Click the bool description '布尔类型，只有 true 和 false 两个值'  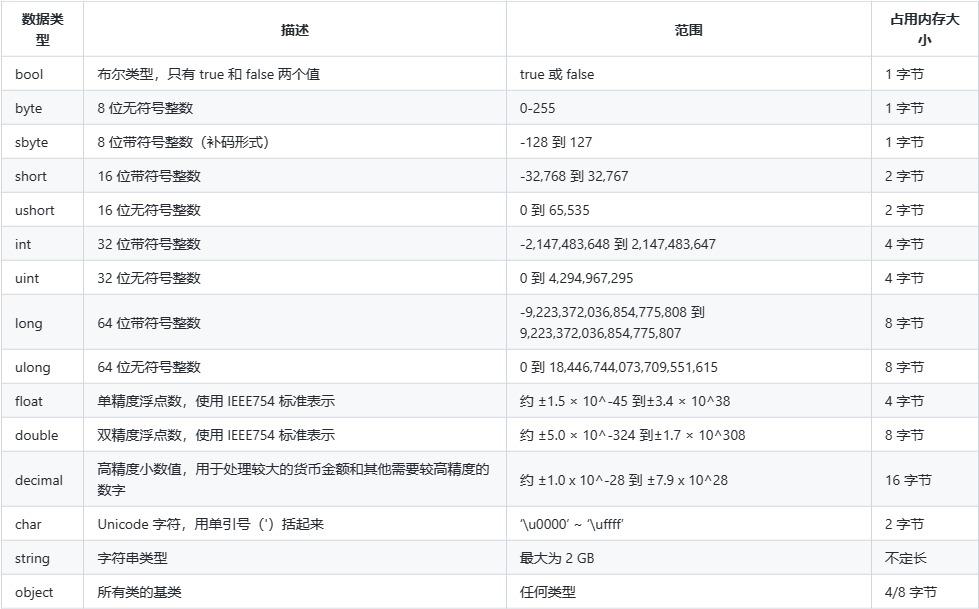pos(209,74)
